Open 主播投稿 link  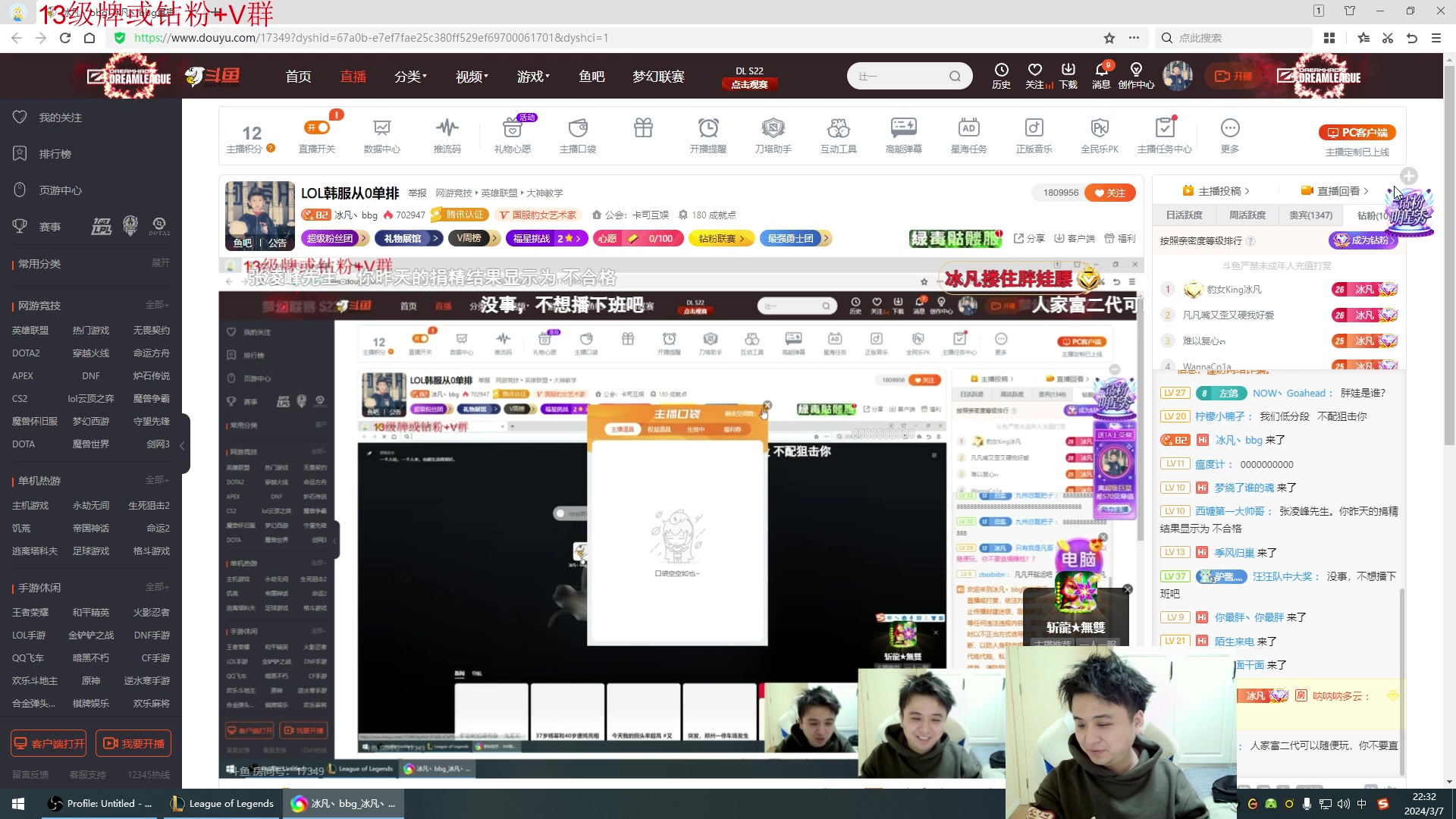(1216, 191)
